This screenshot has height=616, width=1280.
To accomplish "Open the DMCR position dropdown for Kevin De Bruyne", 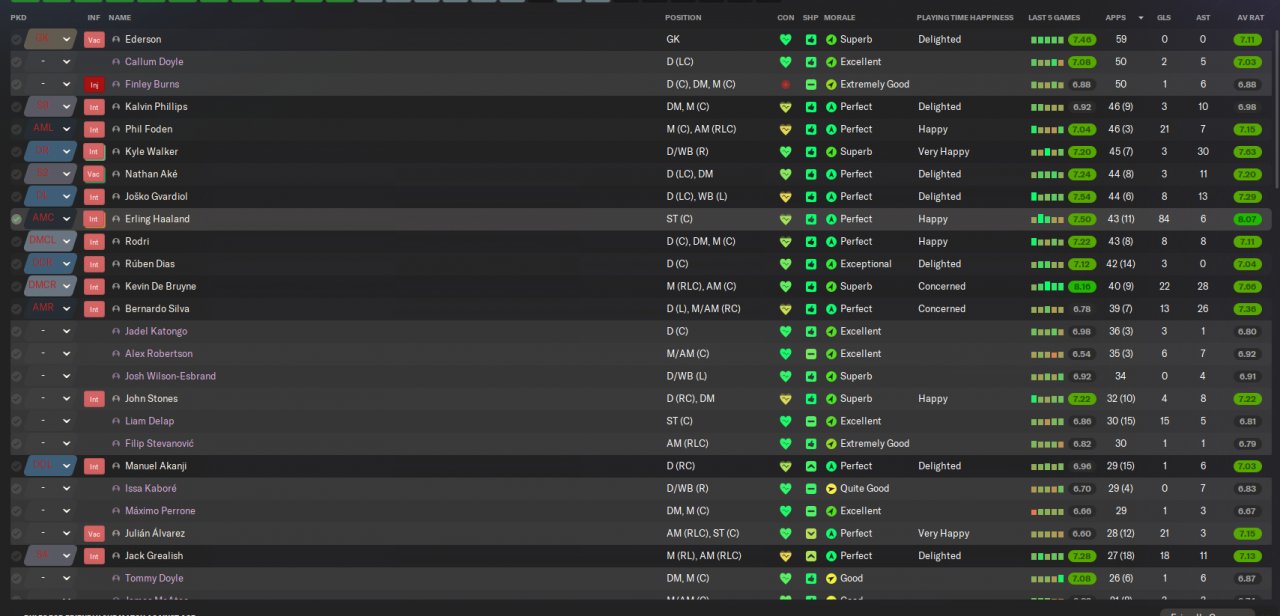I will (51, 287).
